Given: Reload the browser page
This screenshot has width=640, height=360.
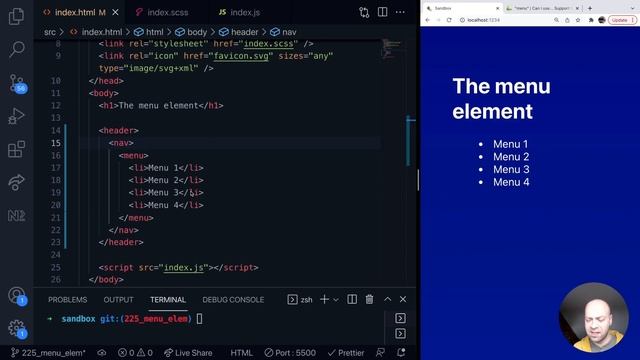Looking at the screenshot, I should click(x=449, y=20).
